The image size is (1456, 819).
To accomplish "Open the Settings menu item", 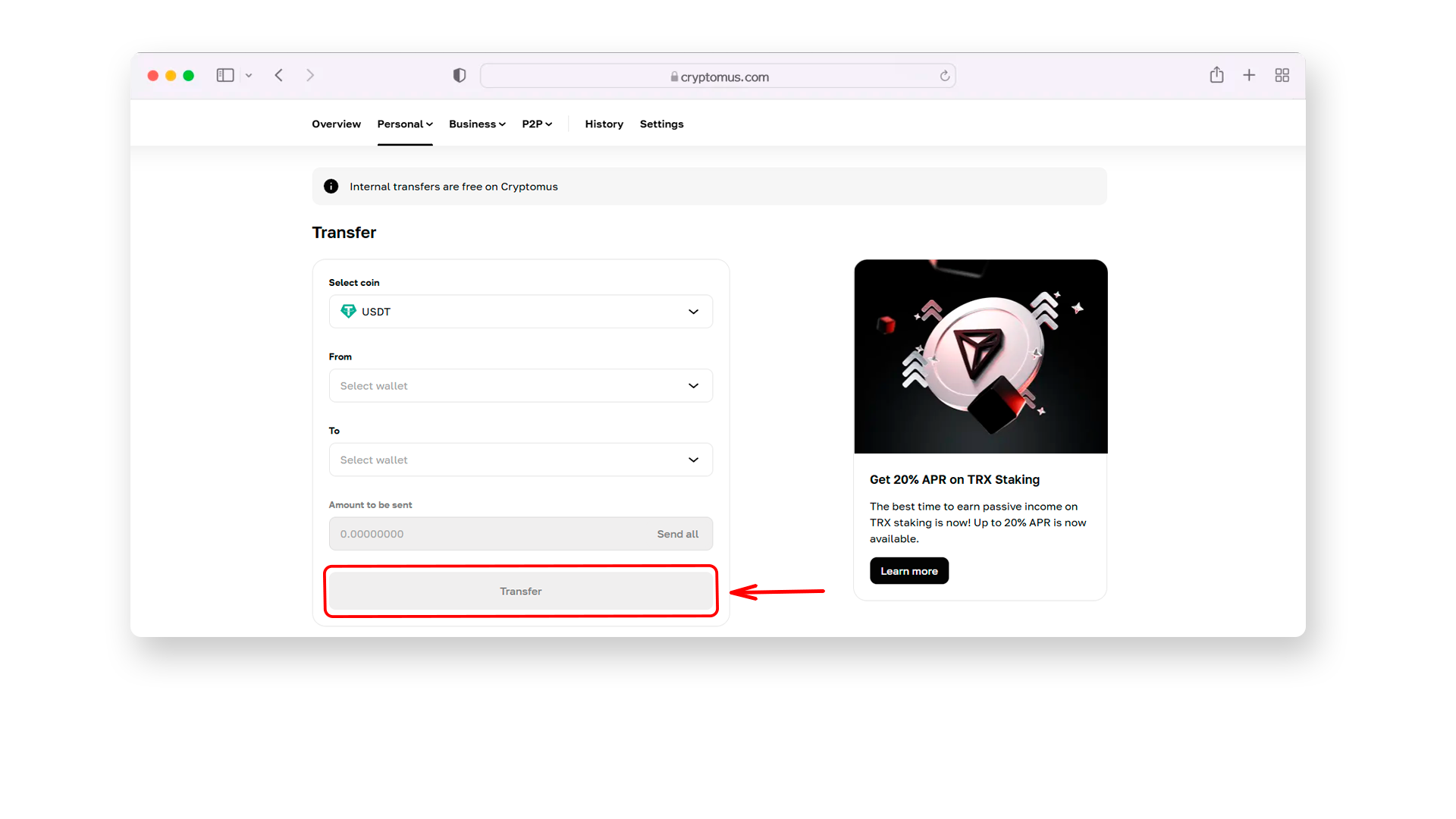I will pos(661,124).
